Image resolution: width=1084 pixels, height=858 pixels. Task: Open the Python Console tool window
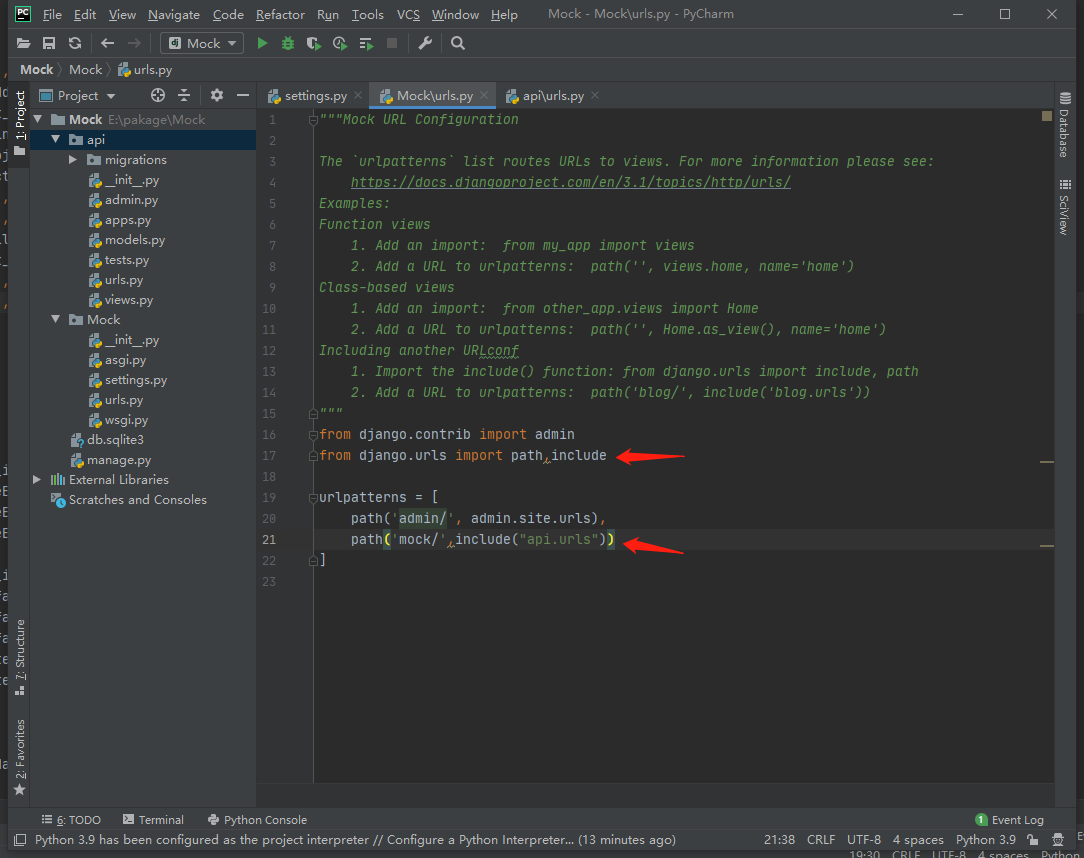point(257,820)
